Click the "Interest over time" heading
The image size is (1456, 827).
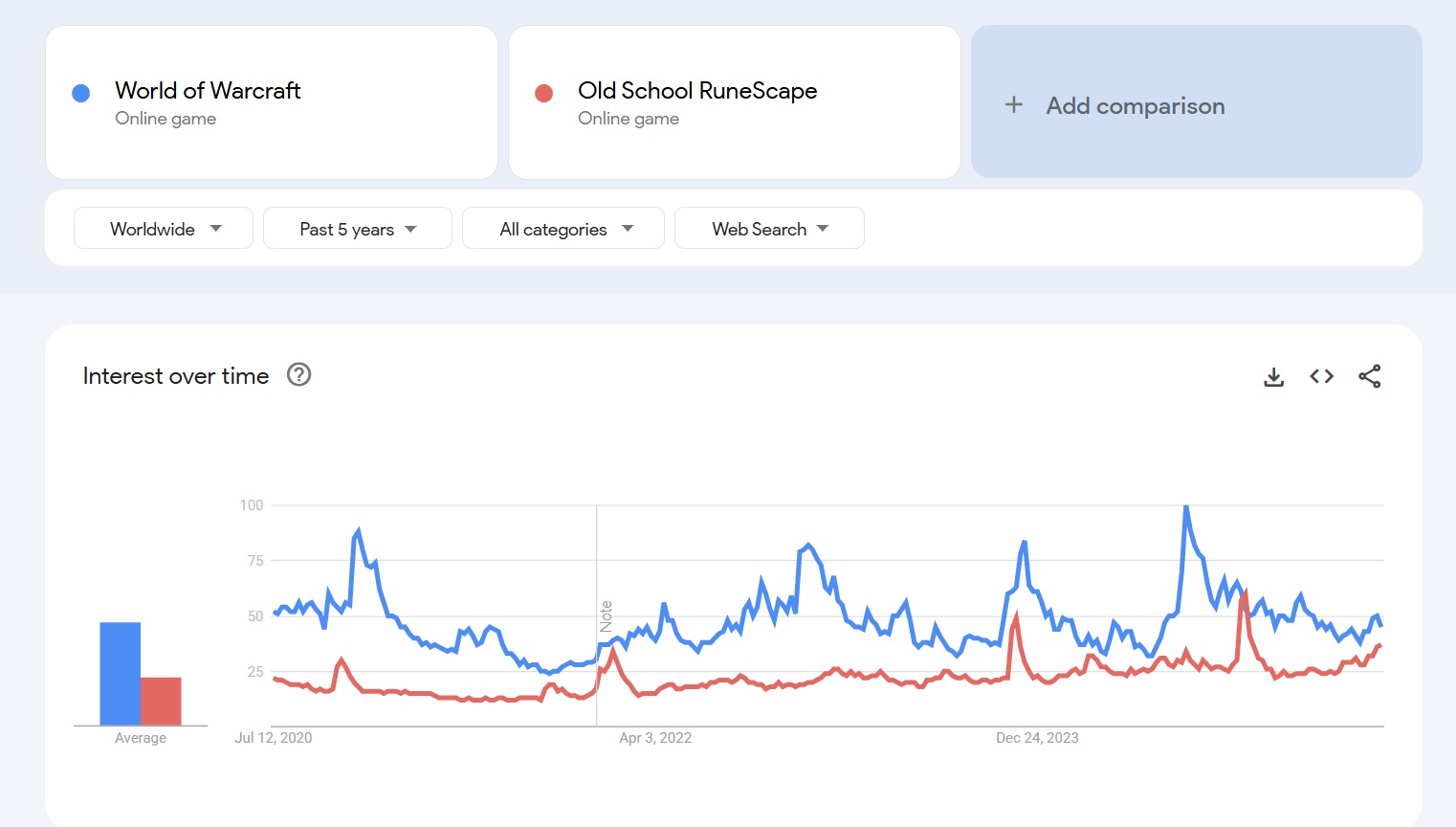pos(176,375)
